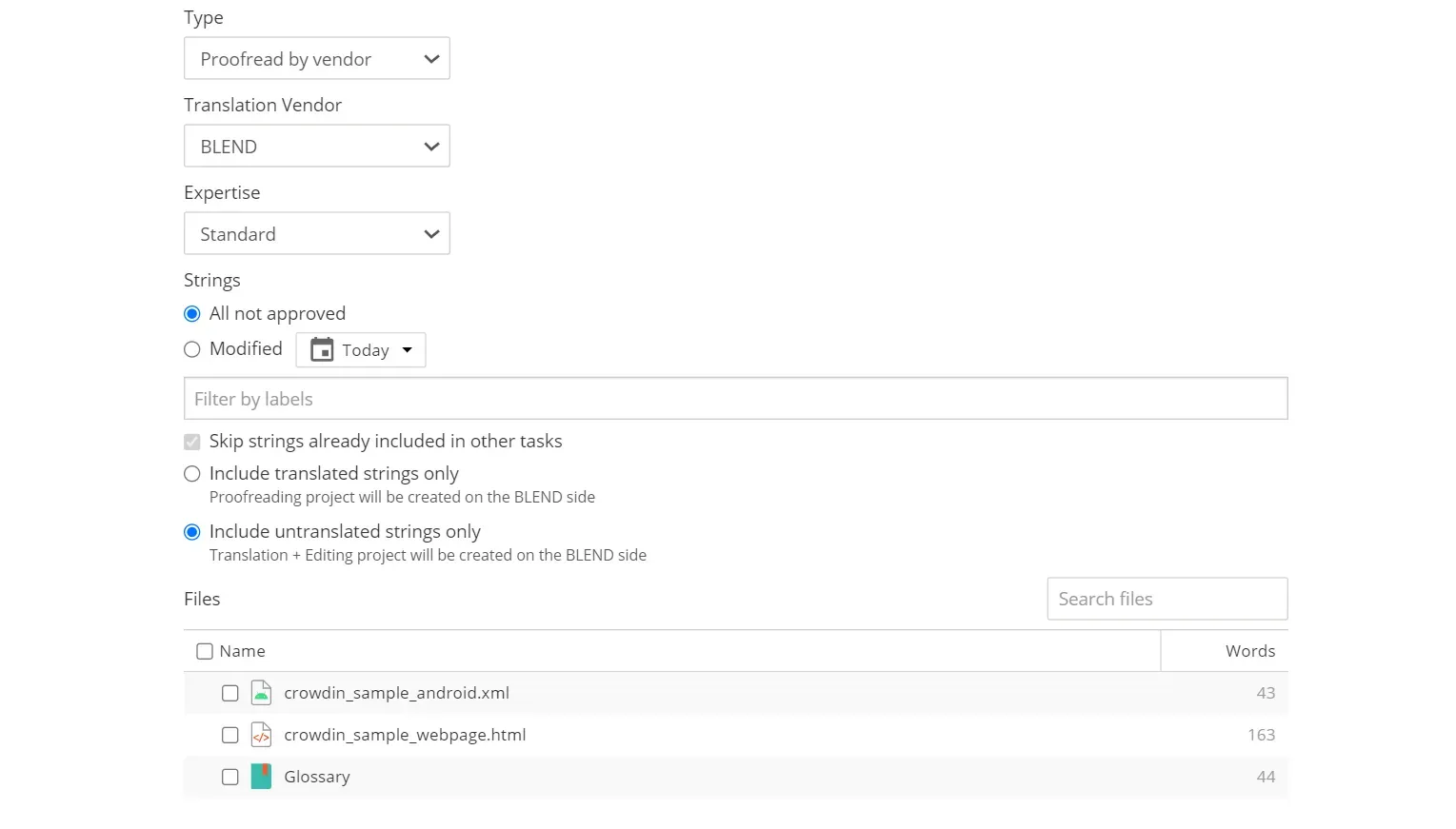Viewport: 1456px width, 829px height.
Task: Open the Type dropdown showing Proofread by vendor
Action: (x=316, y=58)
